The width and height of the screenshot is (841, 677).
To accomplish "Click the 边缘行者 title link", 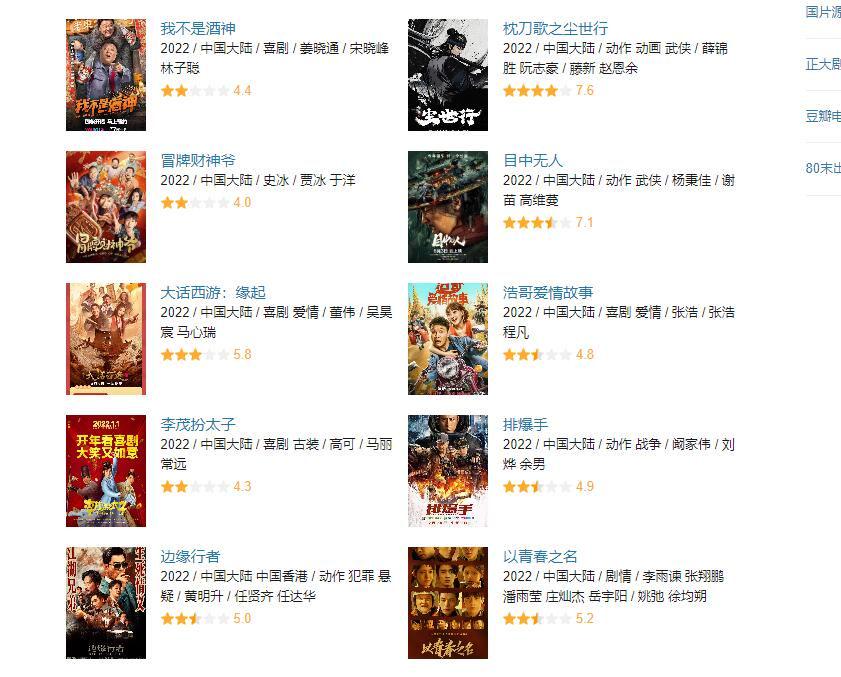I will coord(190,556).
